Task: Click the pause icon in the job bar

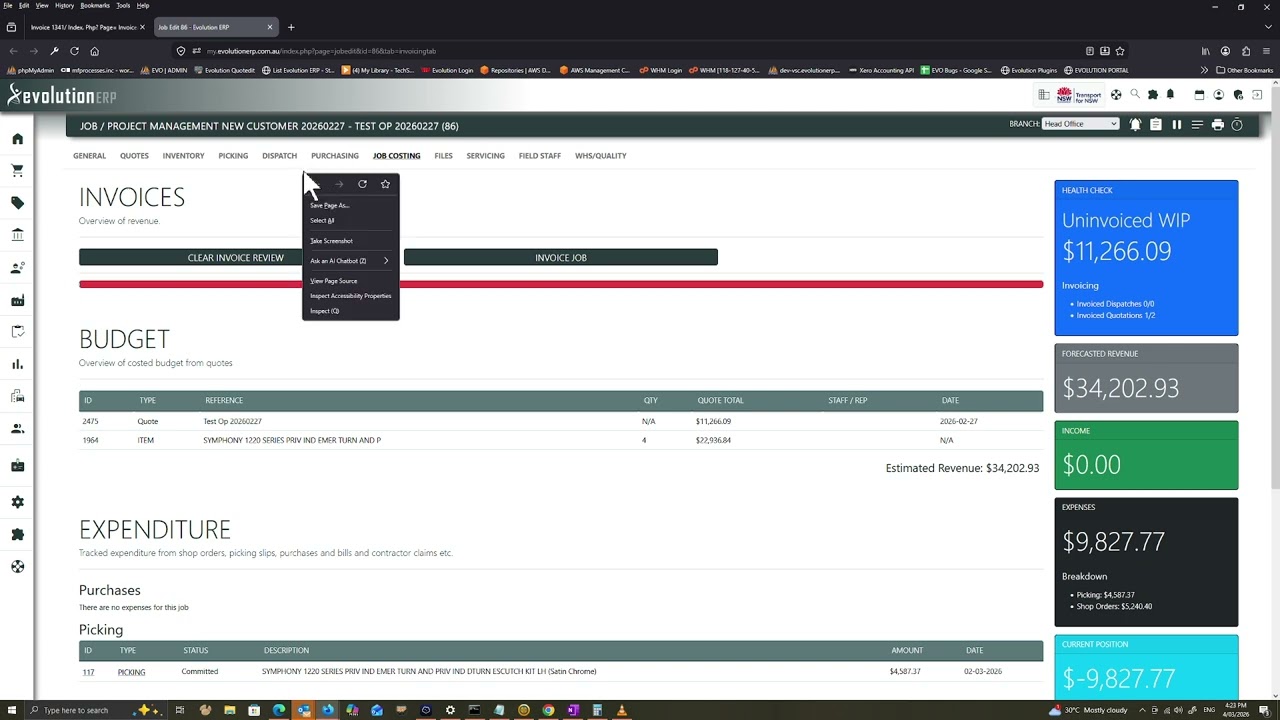Action: coord(1176,125)
